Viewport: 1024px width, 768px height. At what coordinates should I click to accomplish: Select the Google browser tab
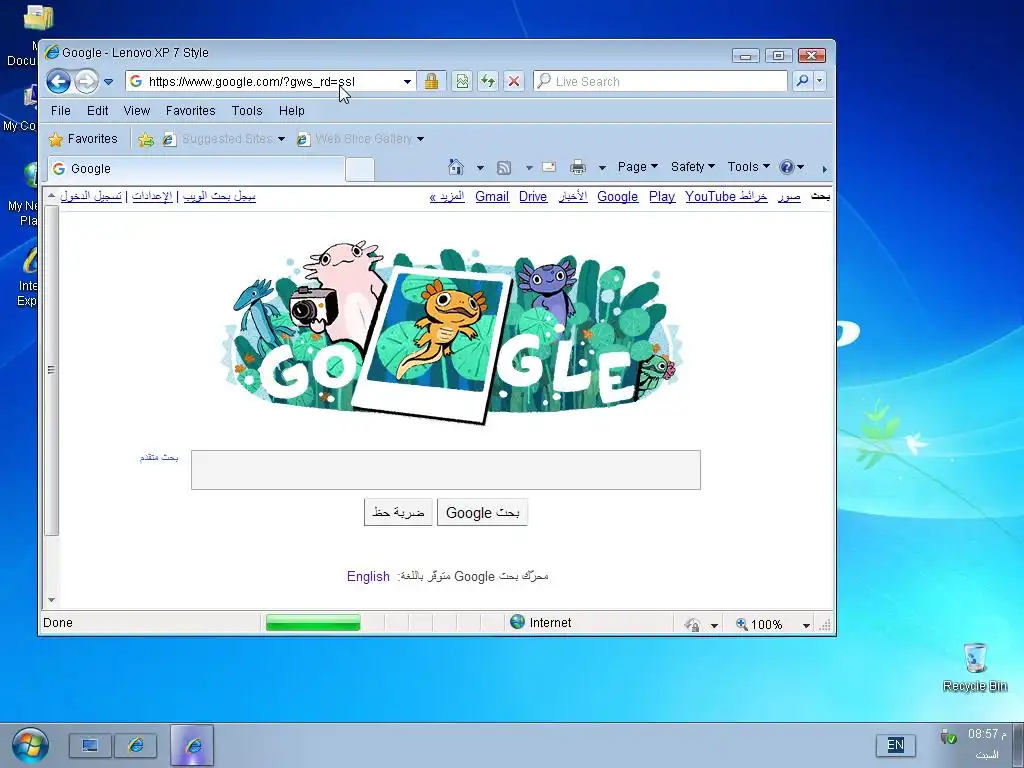click(x=196, y=169)
